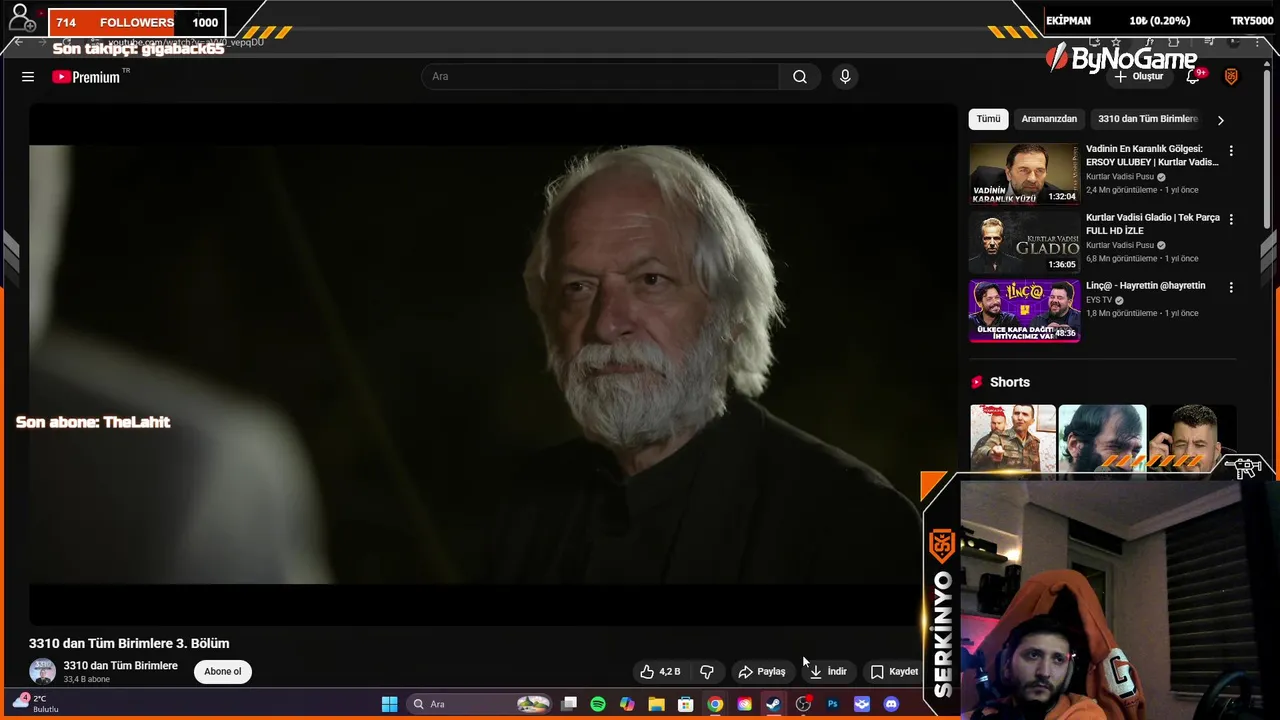Open options for the Ersoy Ulubey video
The image size is (1280, 720).
(1231, 151)
